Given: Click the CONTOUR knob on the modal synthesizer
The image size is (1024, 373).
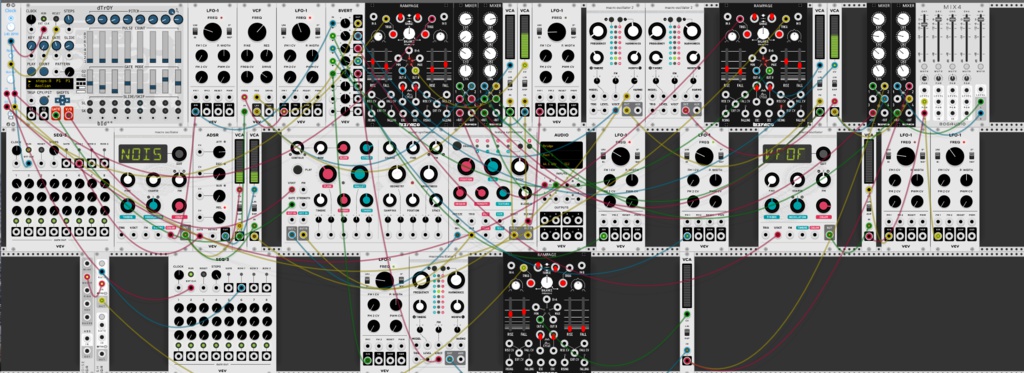Looking at the screenshot, I should 297,148.
